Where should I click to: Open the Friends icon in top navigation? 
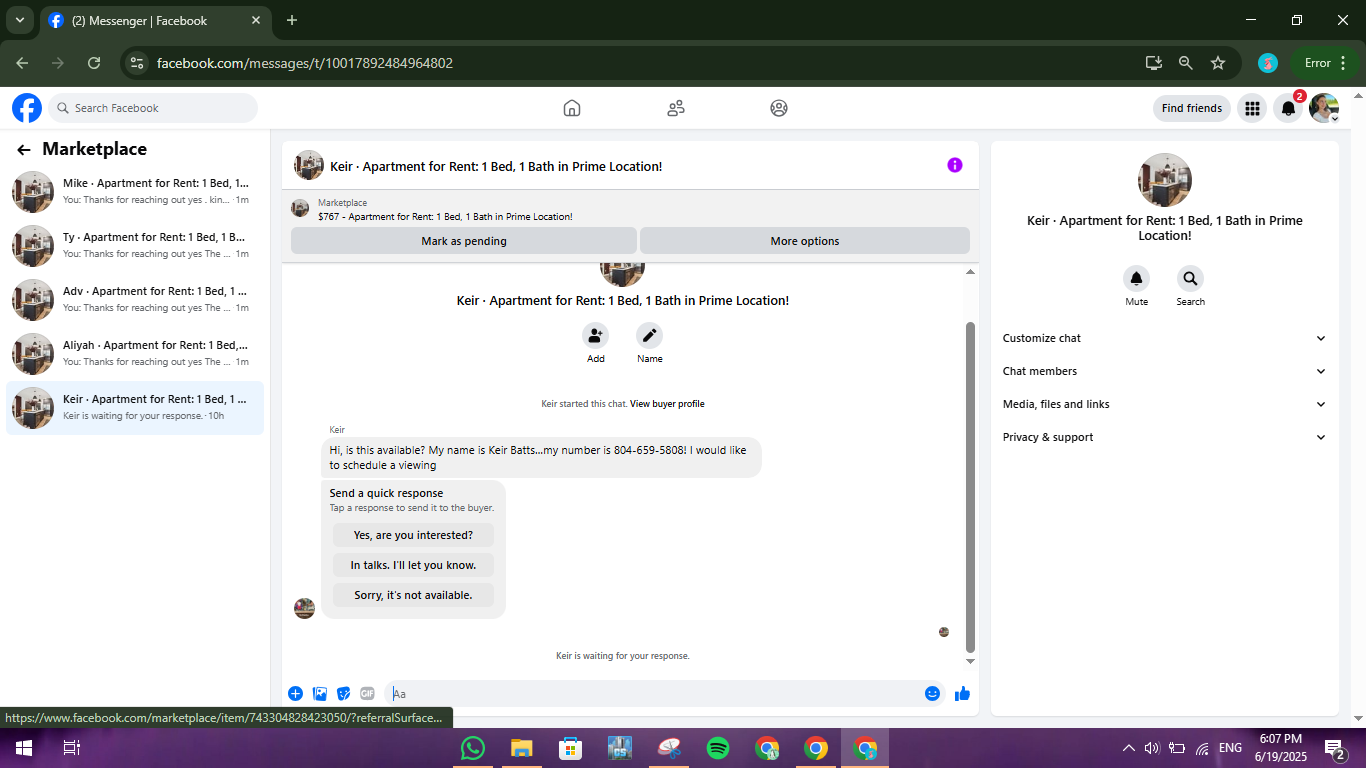pyautogui.click(x=676, y=108)
